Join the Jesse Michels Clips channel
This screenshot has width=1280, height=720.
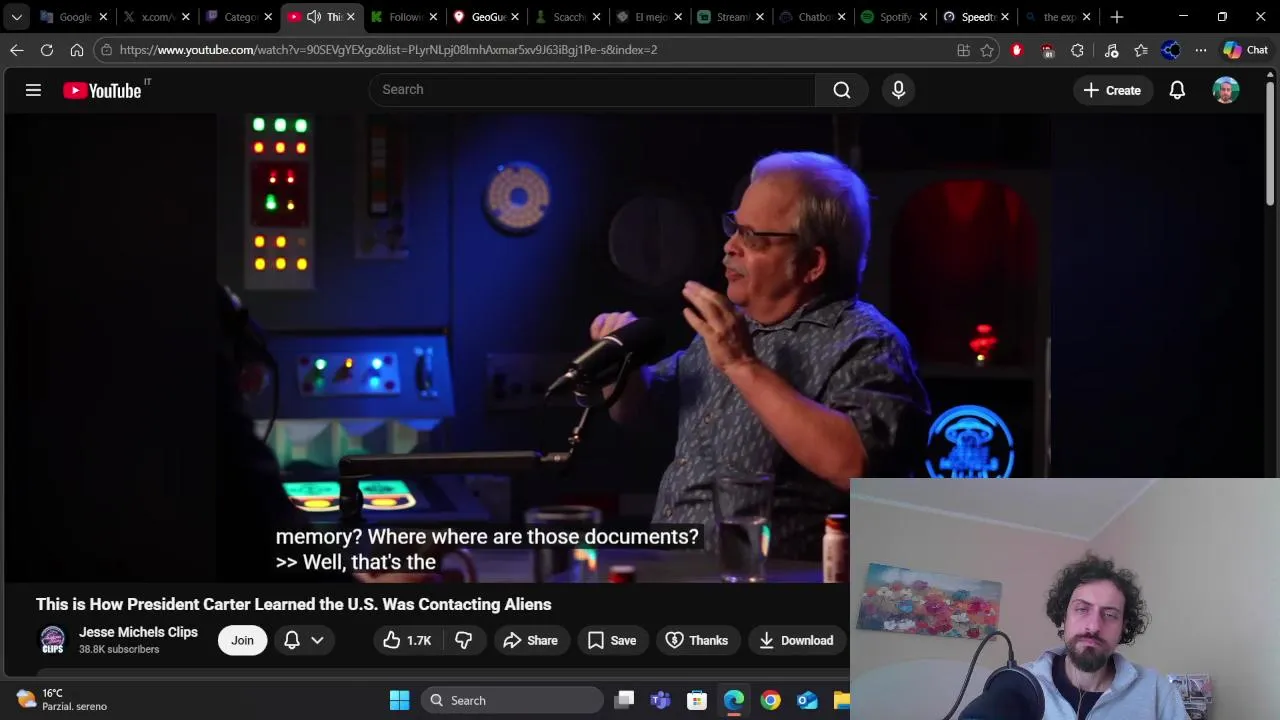tap(242, 640)
